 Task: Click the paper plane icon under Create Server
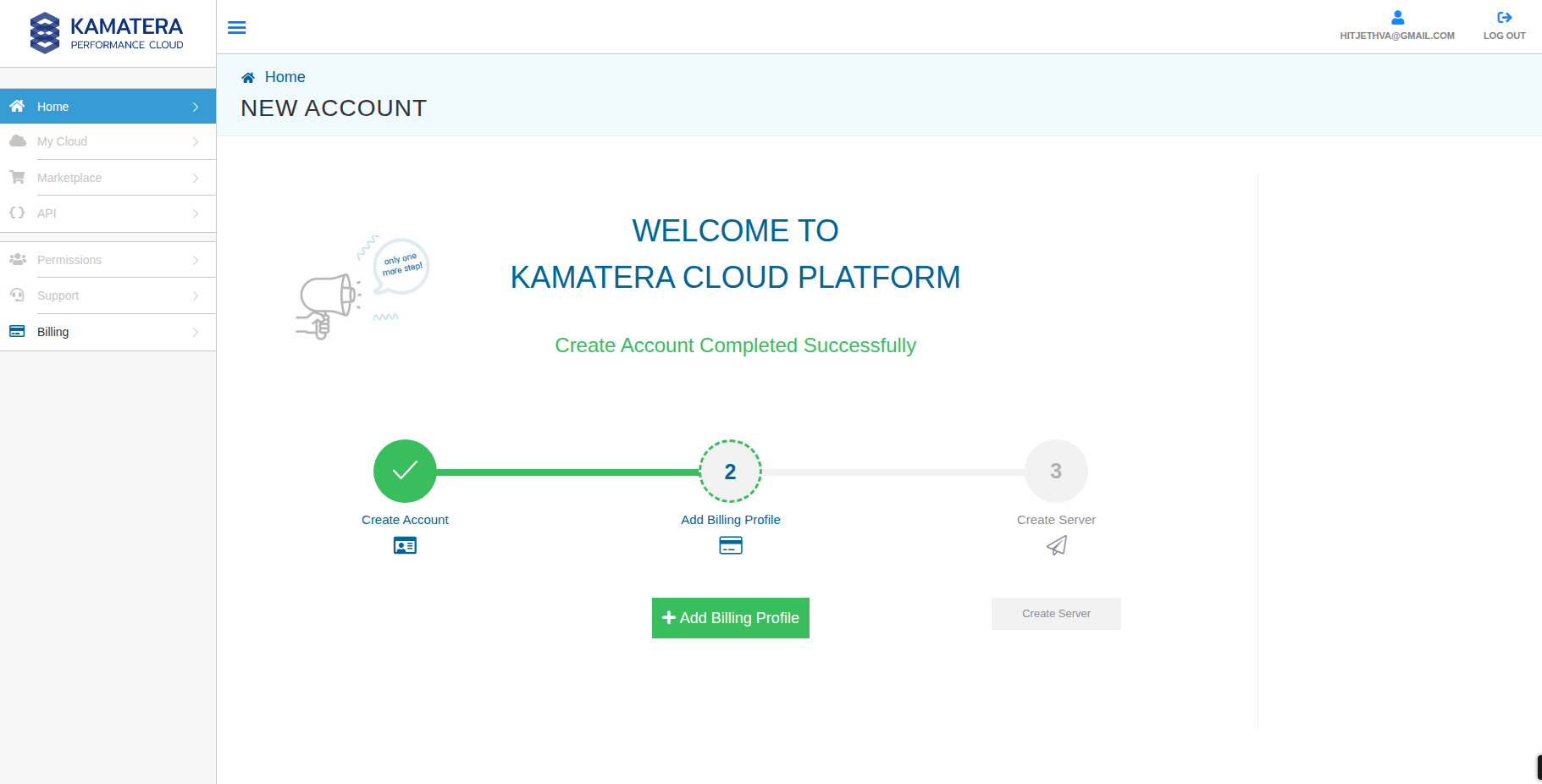1056,546
